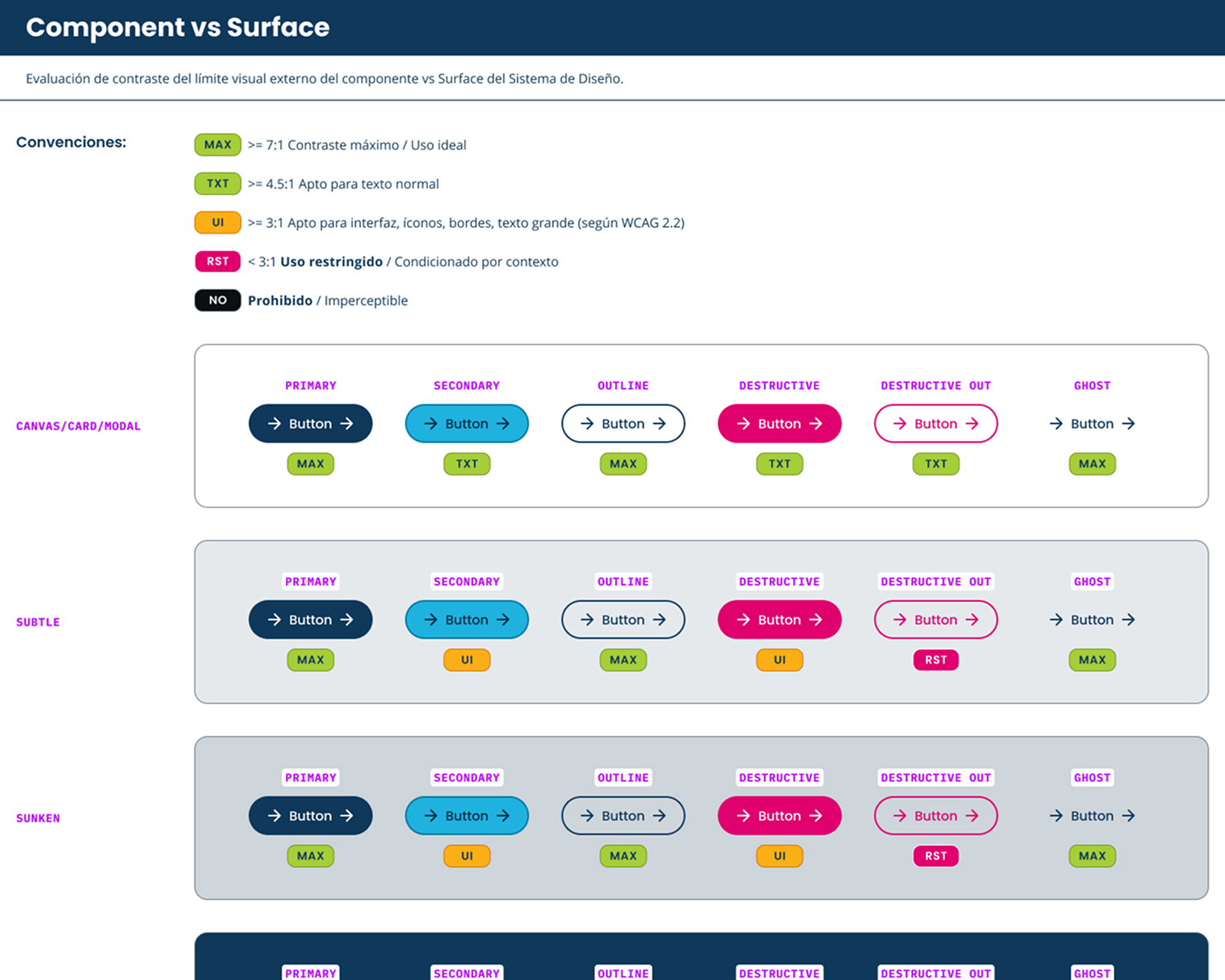
Task: Click the 'Evaluación de contraste' subtitle line
Action: [x=324, y=79]
